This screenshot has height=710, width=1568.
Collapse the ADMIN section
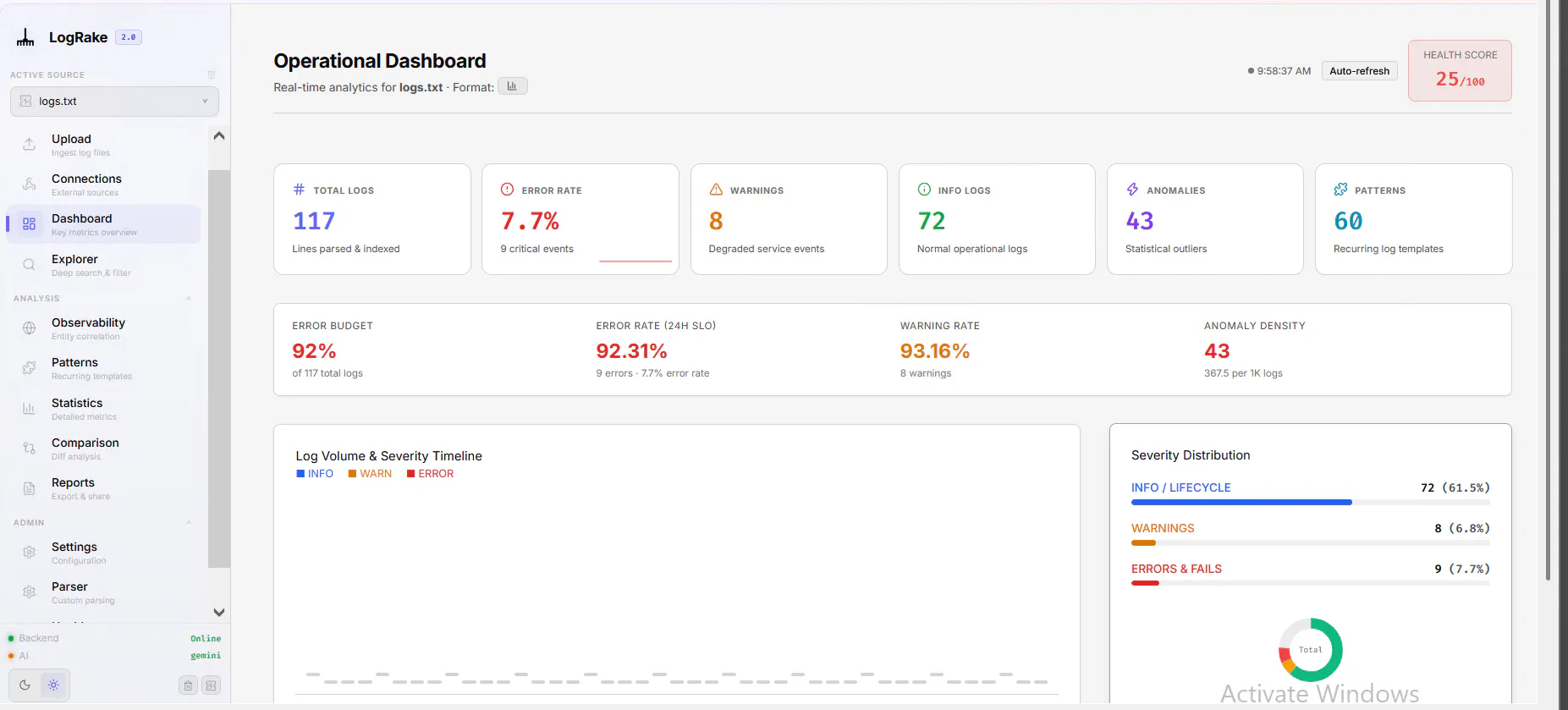[189, 523]
